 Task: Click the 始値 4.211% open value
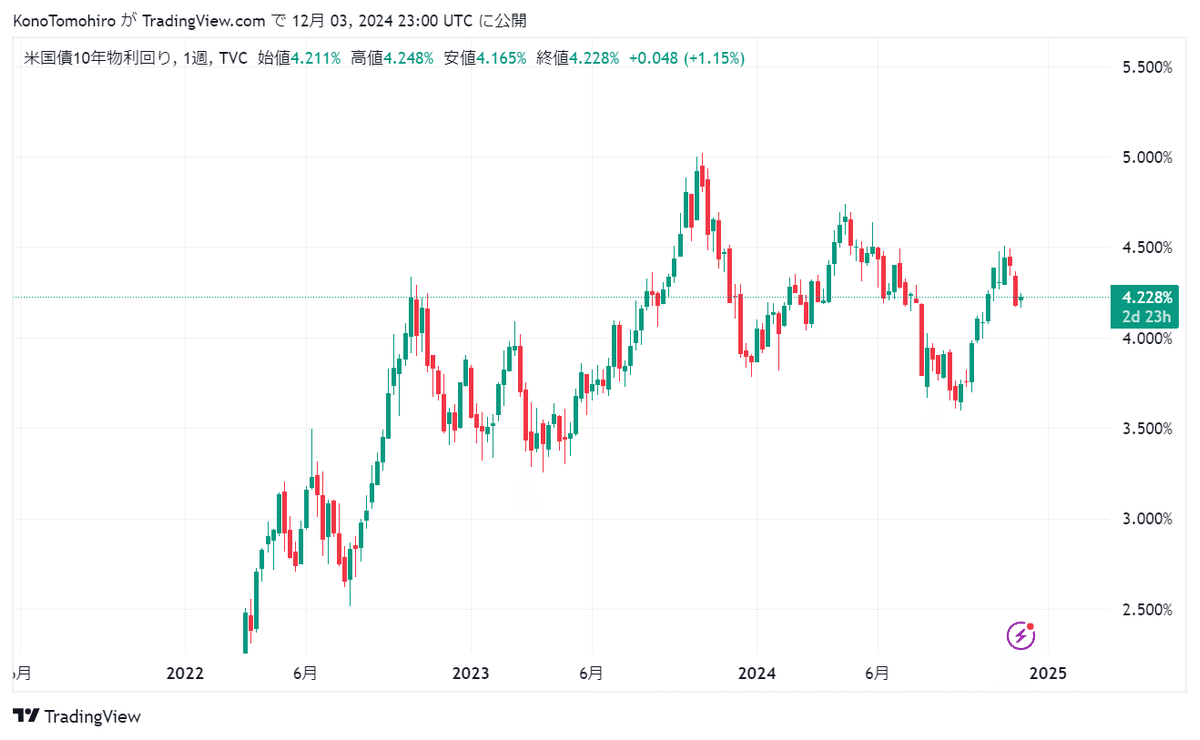(x=299, y=59)
